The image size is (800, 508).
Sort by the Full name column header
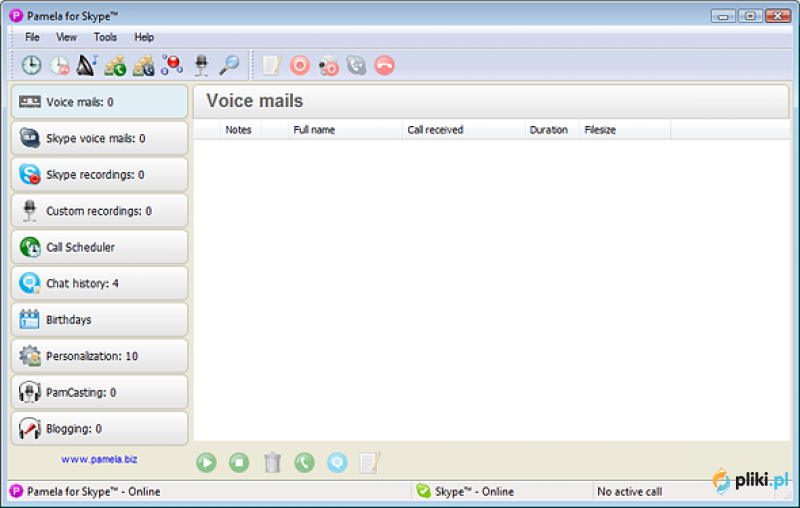[345, 130]
